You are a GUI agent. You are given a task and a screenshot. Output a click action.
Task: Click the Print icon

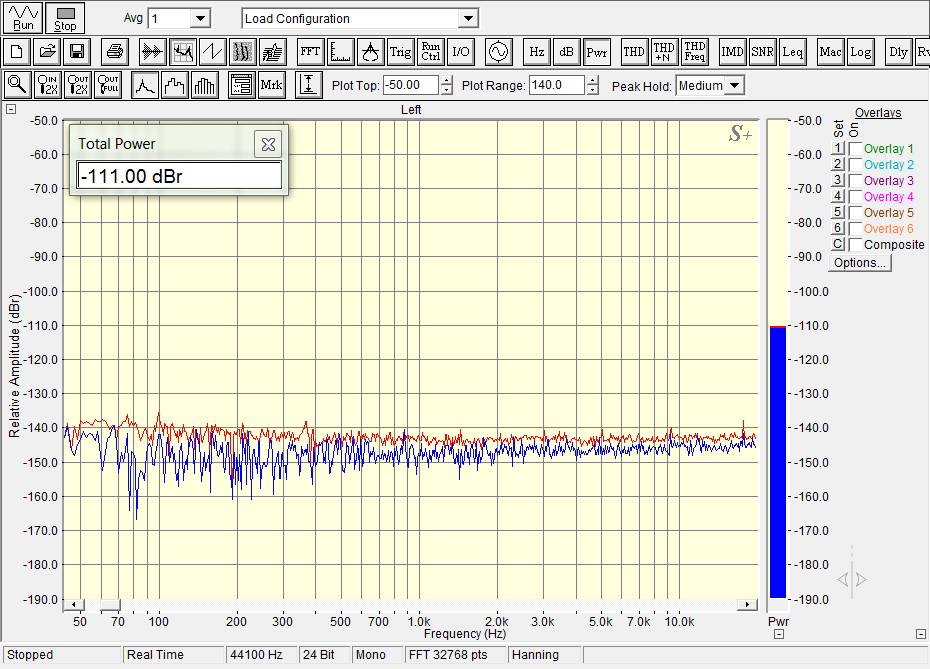[115, 51]
